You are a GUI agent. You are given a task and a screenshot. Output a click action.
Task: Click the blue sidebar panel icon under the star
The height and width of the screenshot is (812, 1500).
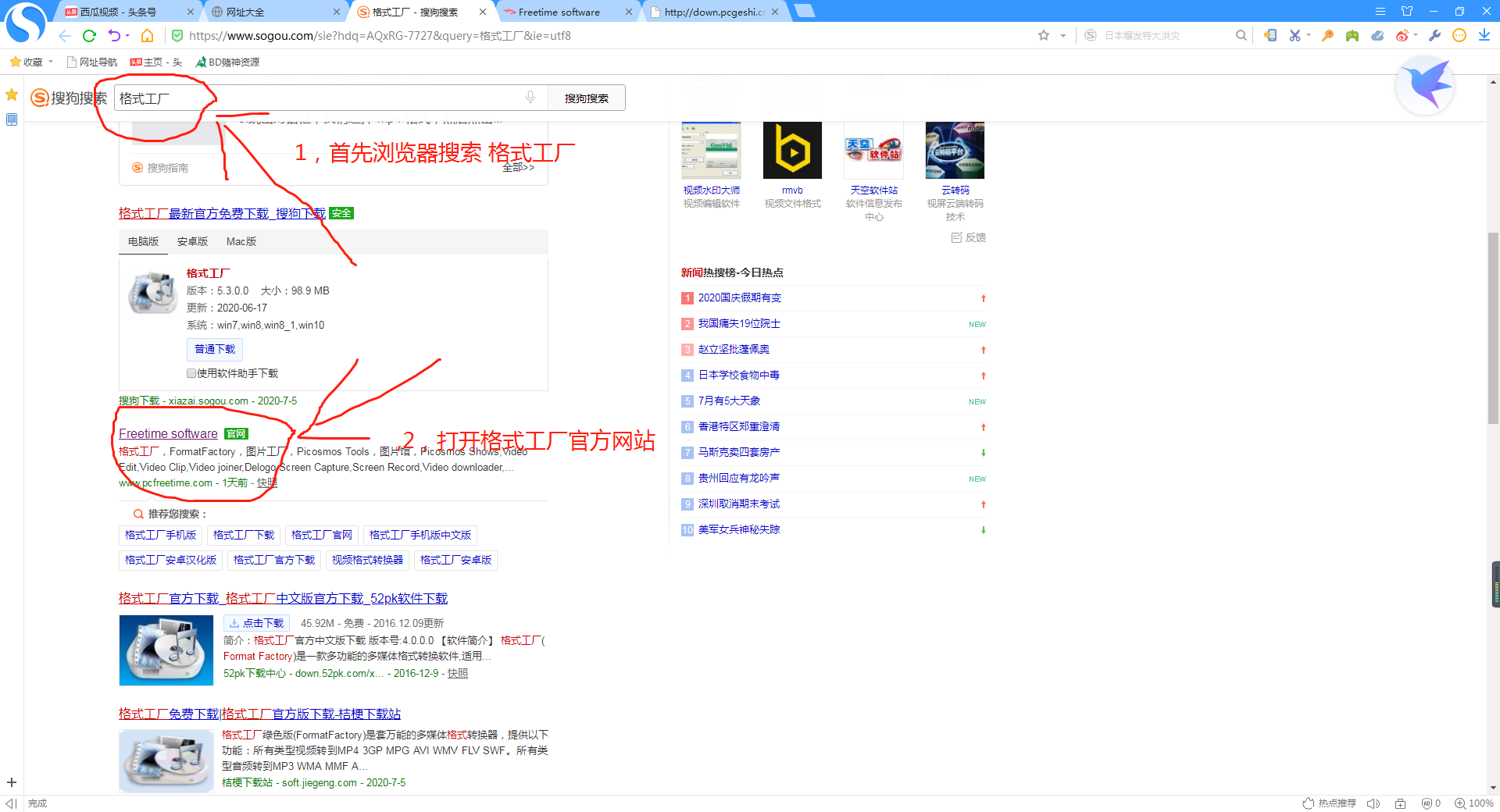[x=12, y=119]
